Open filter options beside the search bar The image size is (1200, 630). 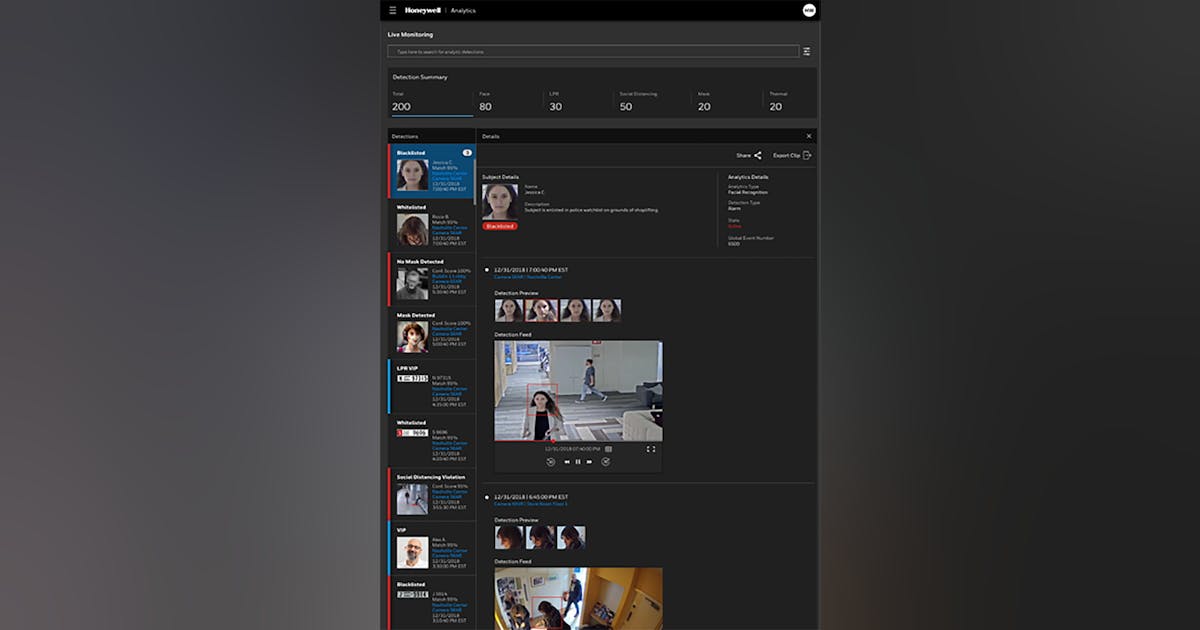coord(806,51)
